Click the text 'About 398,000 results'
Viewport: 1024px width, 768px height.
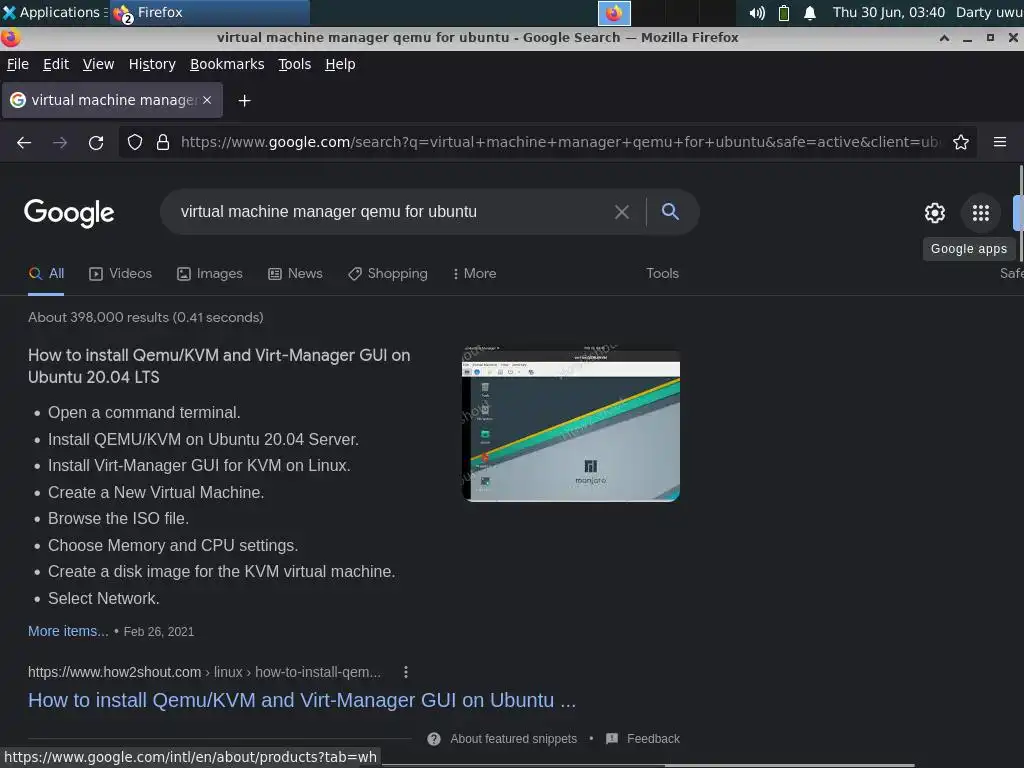pos(98,317)
